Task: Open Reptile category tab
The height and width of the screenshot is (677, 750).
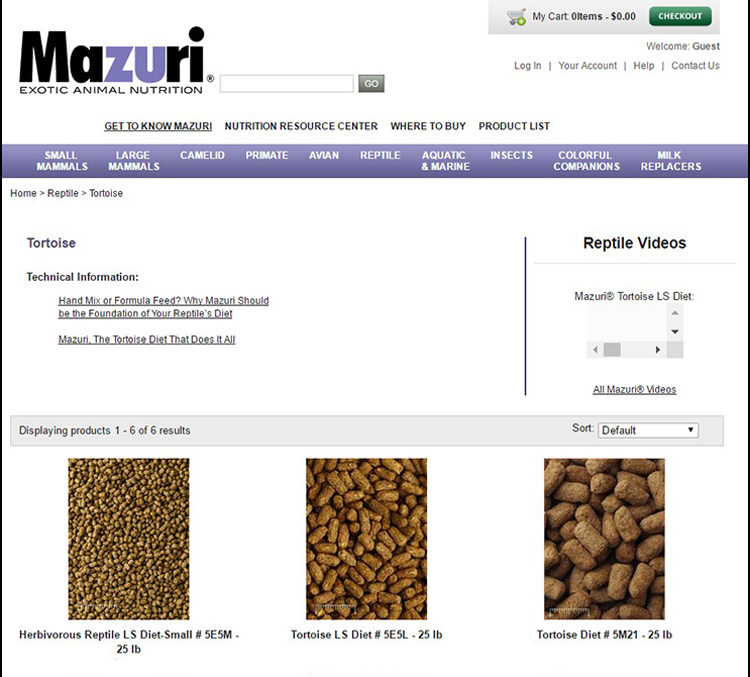Action: [x=380, y=155]
